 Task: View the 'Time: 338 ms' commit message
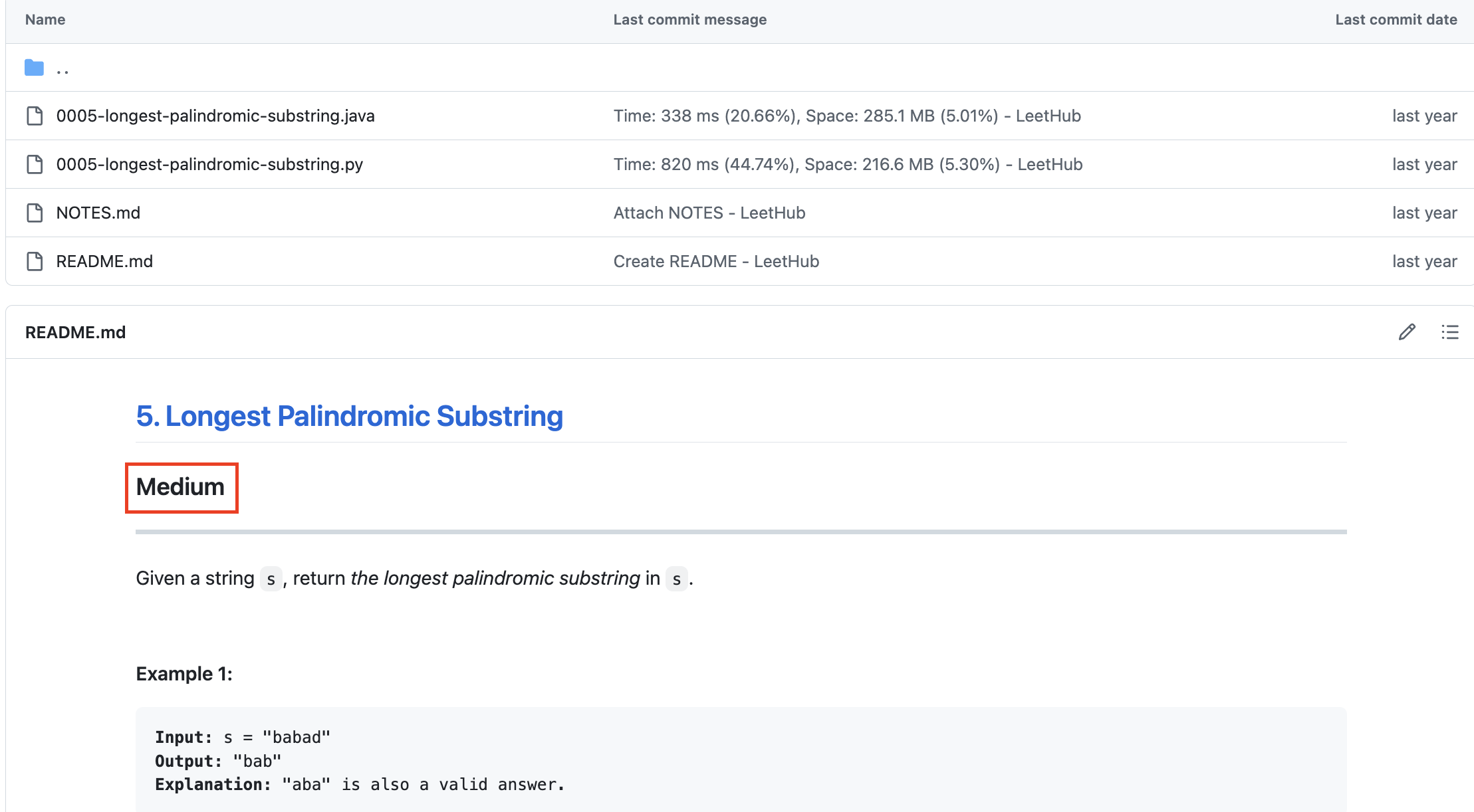pyautogui.click(x=846, y=116)
